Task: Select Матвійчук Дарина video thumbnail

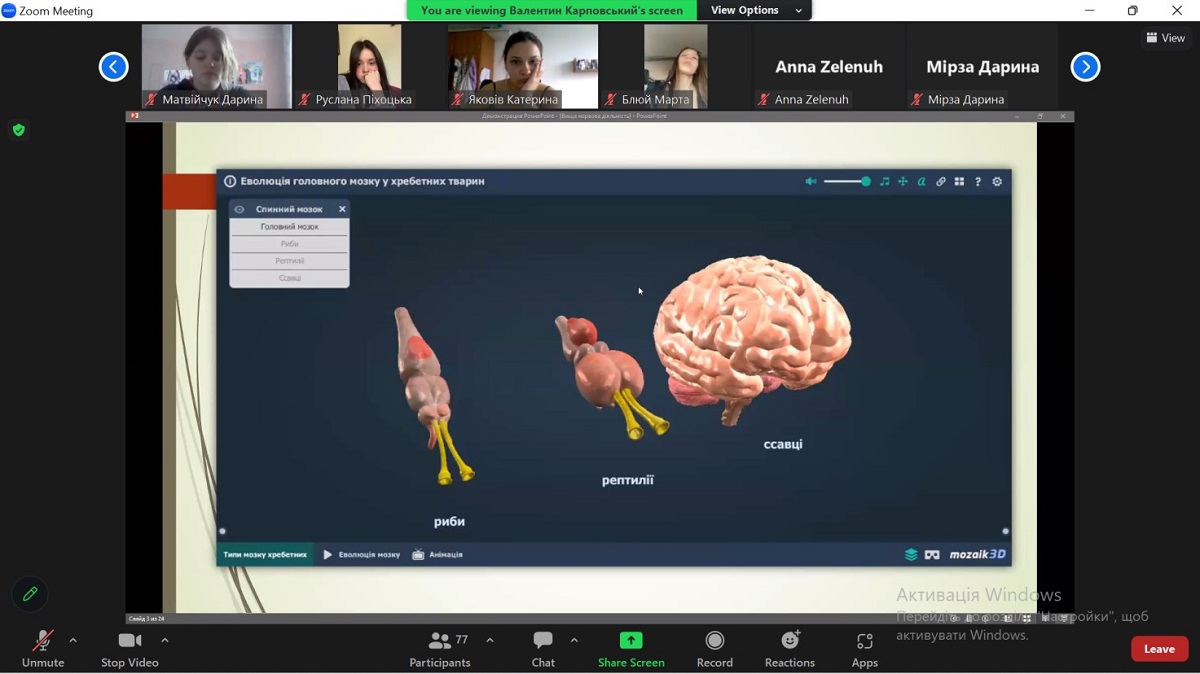Action: tap(217, 66)
